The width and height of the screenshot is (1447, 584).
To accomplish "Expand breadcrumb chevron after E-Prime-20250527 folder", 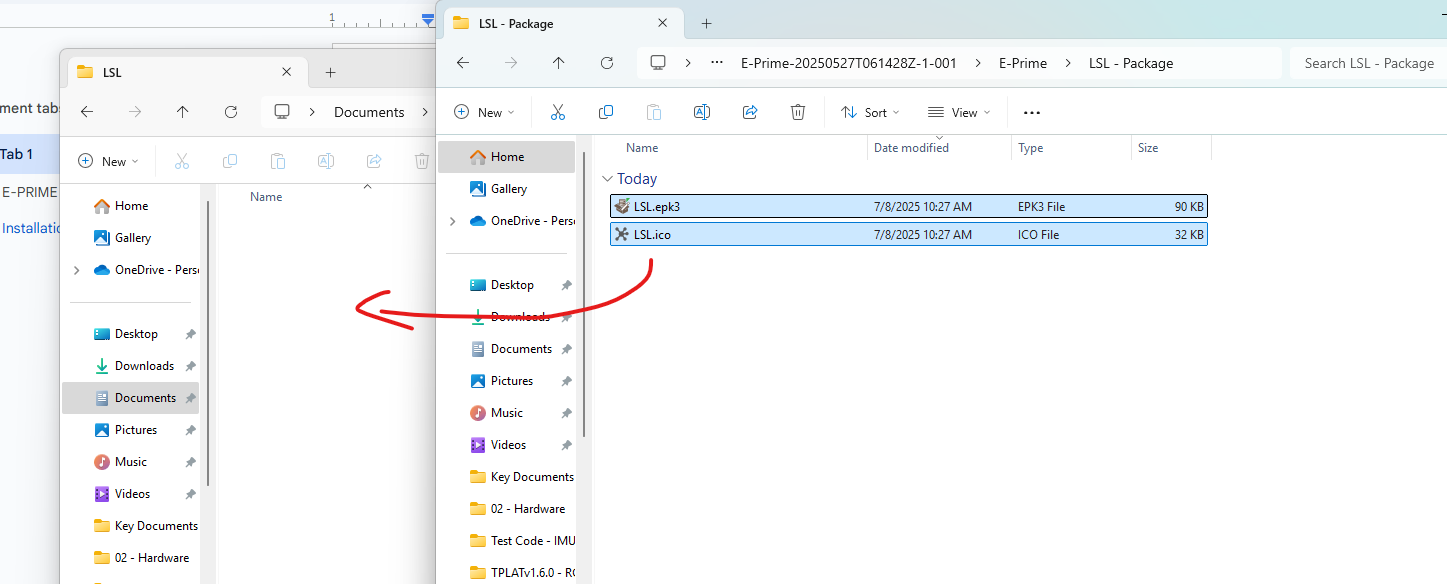I will point(977,63).
